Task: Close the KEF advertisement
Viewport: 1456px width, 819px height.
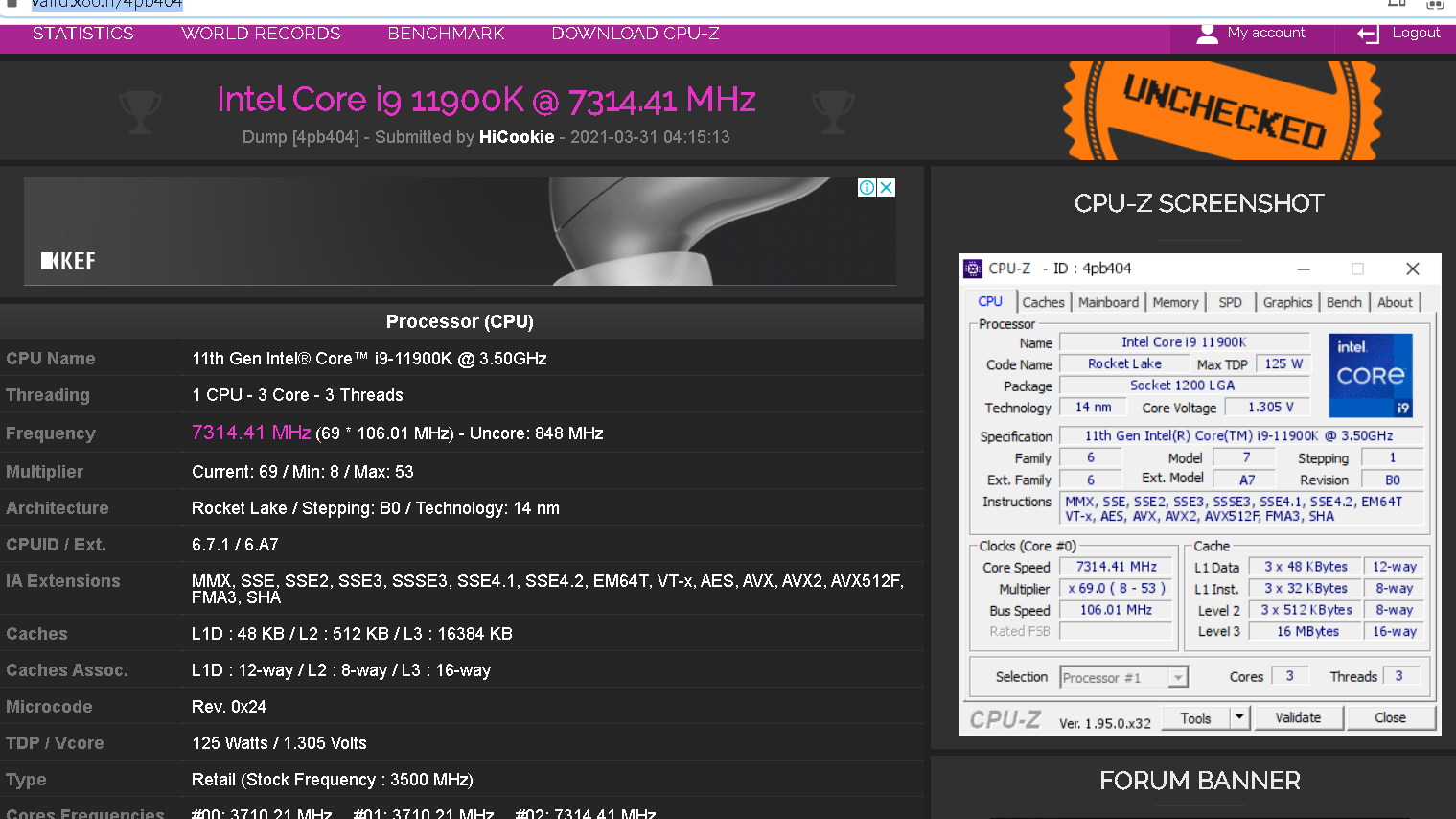Action: [x=887, y=187]
